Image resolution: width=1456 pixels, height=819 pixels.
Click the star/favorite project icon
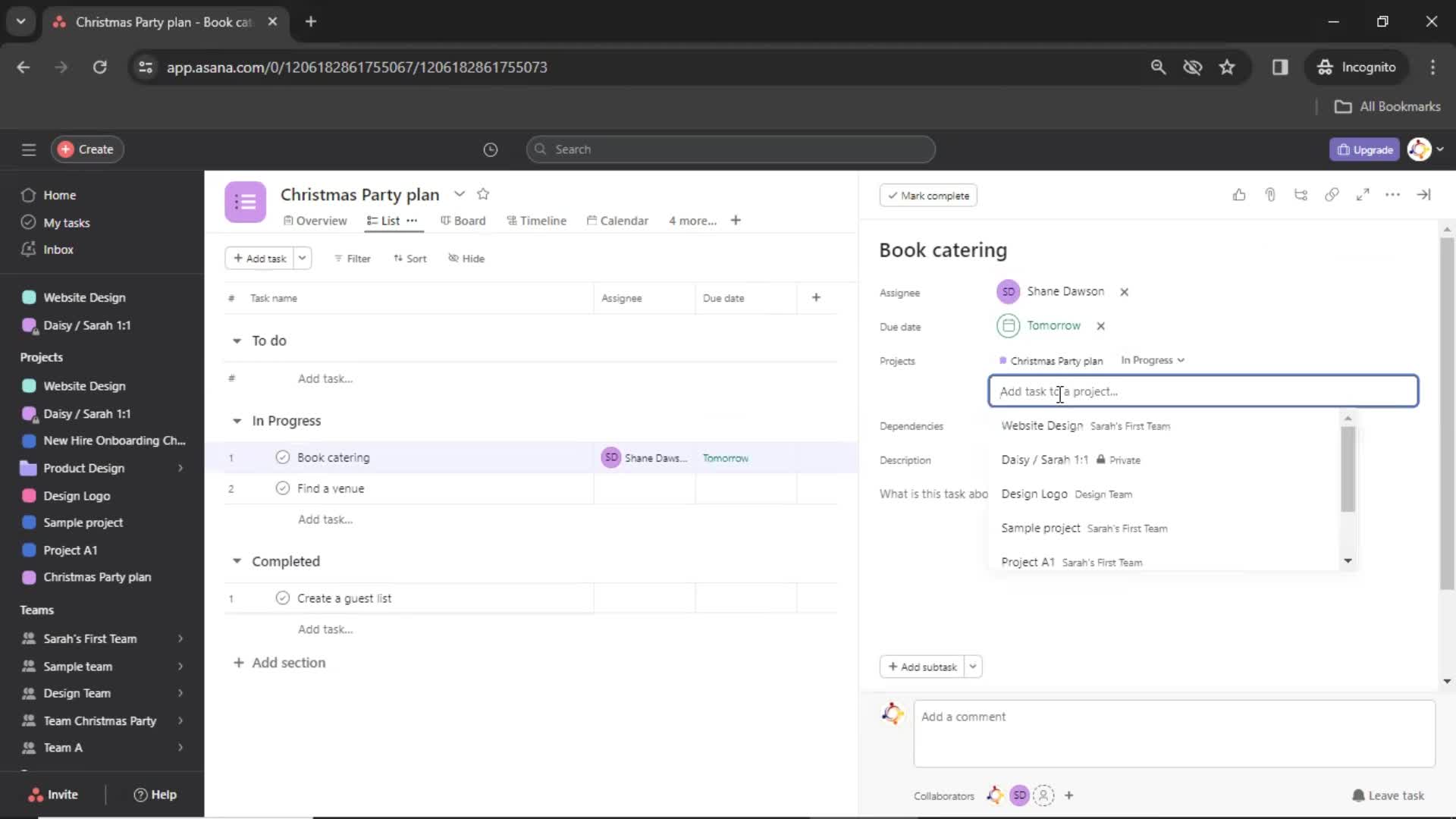[484, 193]
